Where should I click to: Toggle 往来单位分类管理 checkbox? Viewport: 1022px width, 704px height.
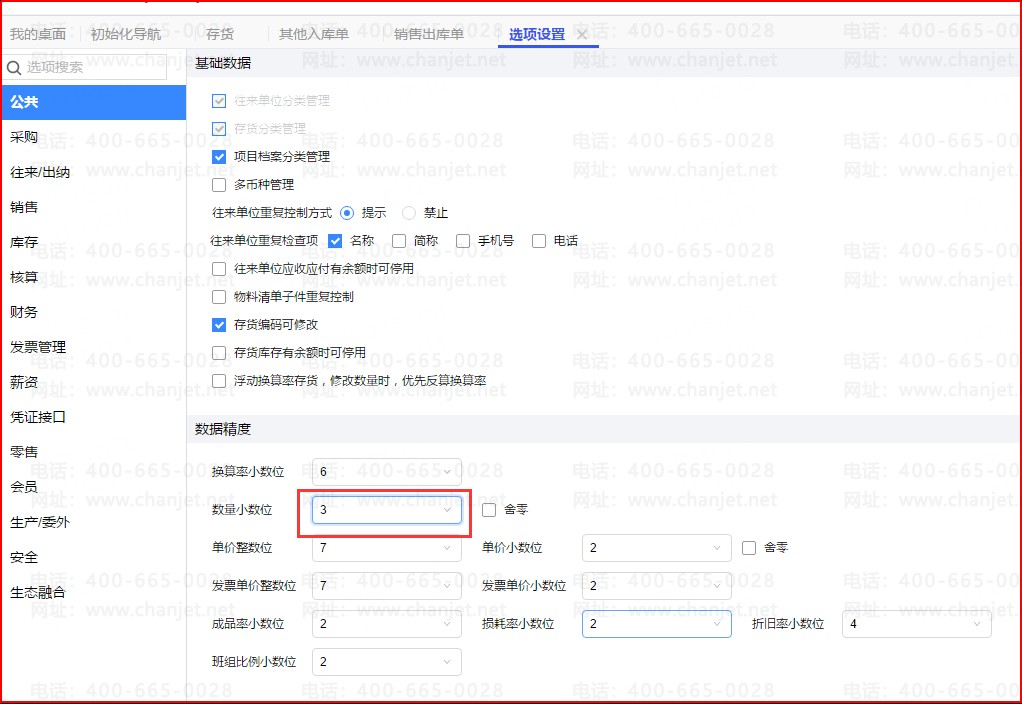[219, 101]
